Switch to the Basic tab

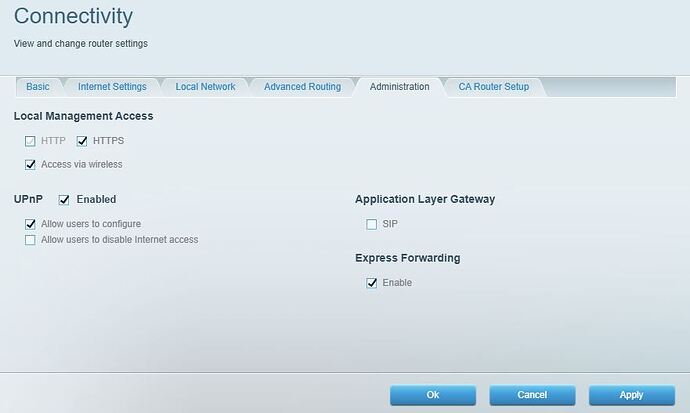(x=37, y=87)
